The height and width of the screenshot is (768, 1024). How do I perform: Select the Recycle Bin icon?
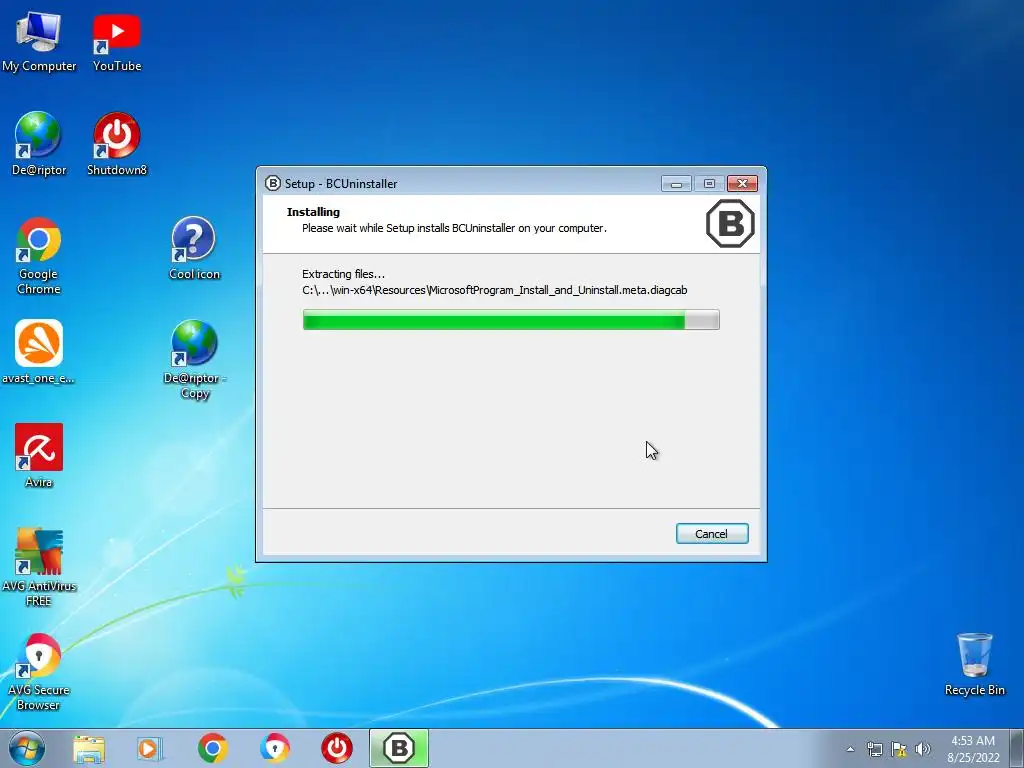coord(974,664)
